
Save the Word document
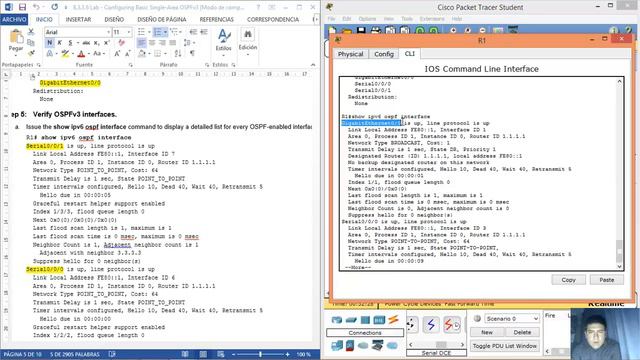click(22, 7)
